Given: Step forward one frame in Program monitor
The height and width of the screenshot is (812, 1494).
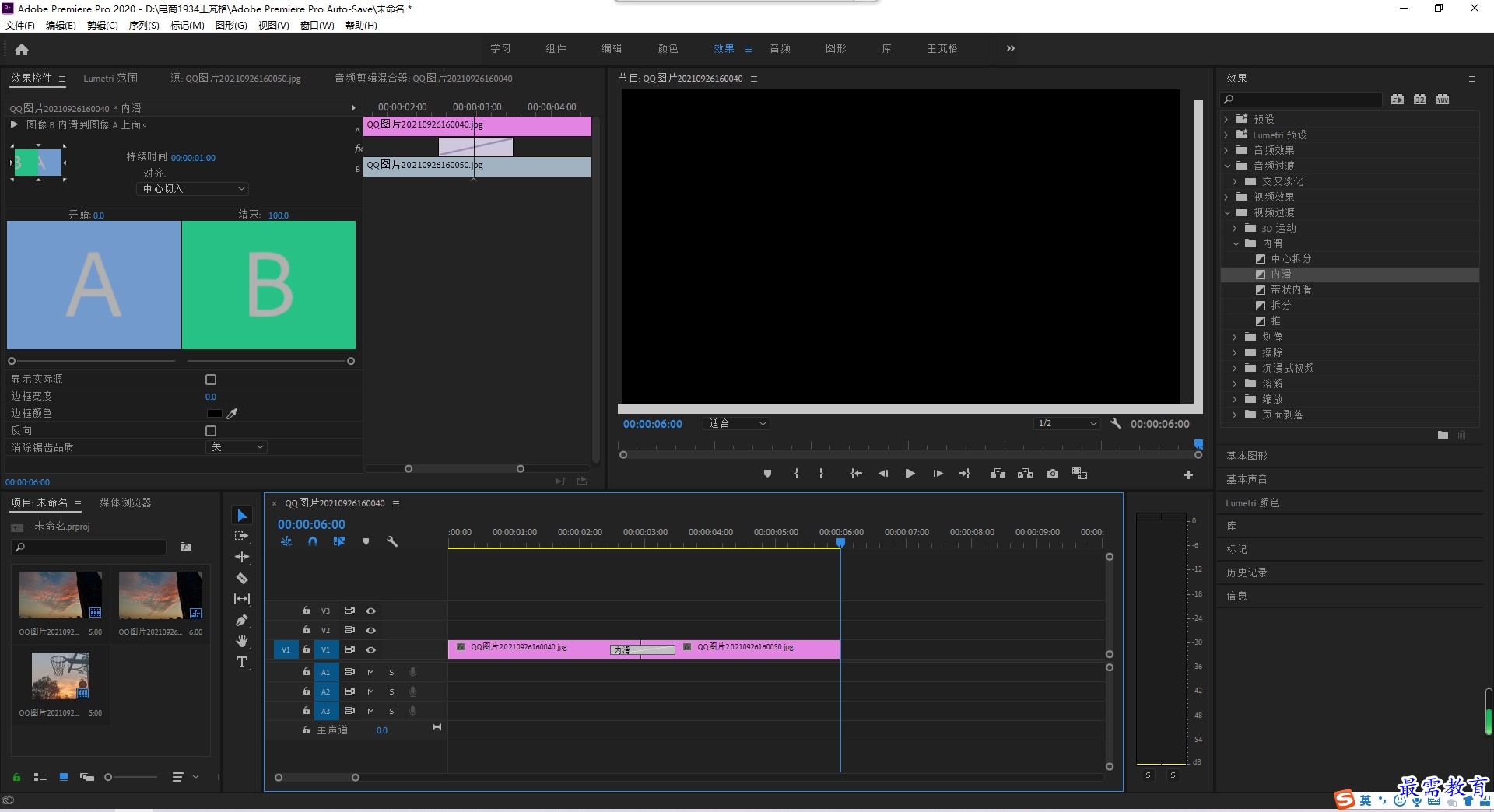Looking at the screenshot, I should (938, 474).
